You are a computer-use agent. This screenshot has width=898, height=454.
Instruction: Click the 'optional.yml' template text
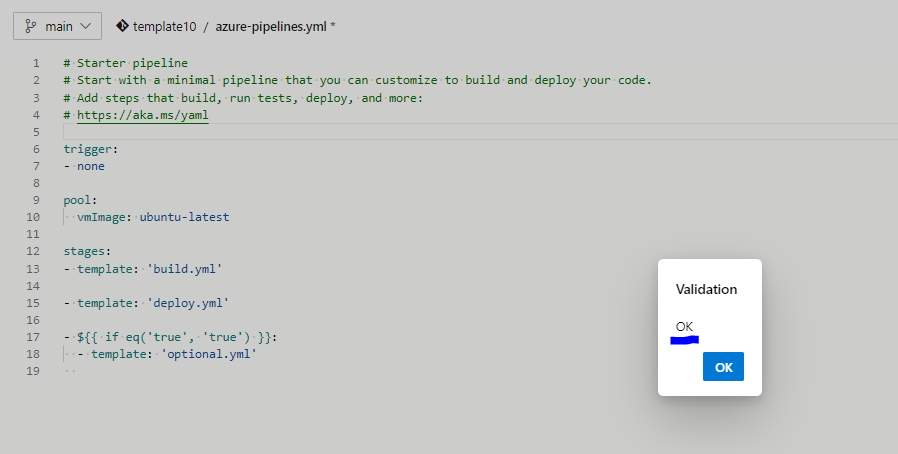click(208, 354)
